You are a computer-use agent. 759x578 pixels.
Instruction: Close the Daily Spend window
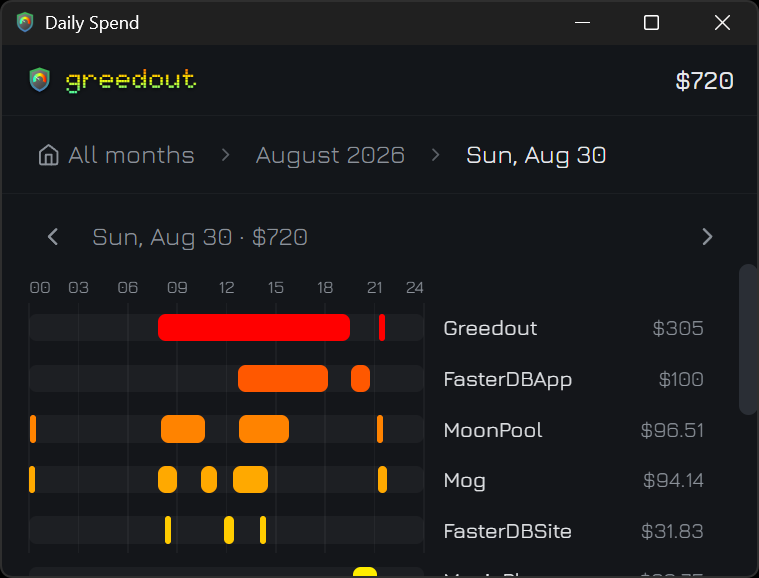point(722,22)
